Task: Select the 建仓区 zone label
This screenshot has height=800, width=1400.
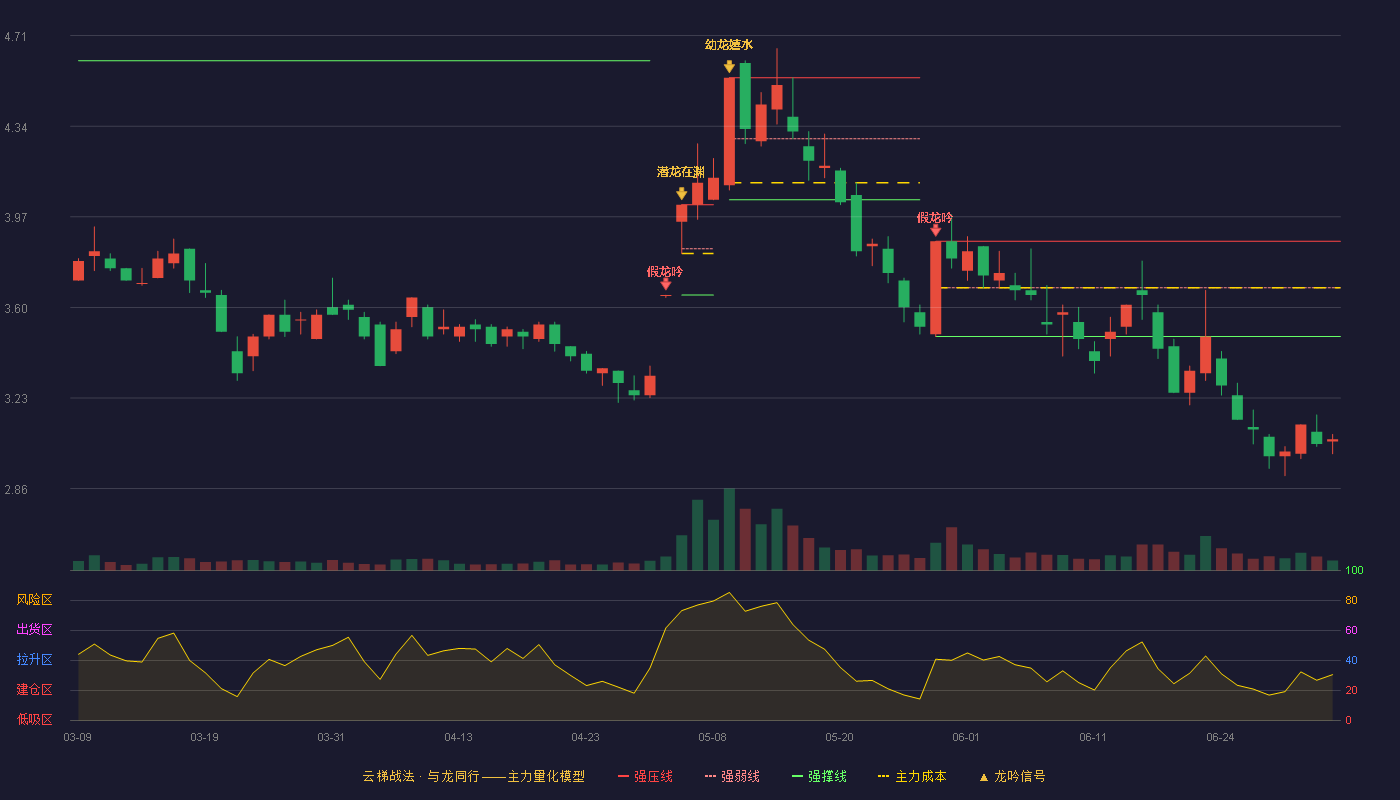Action: tap(34, 690)
